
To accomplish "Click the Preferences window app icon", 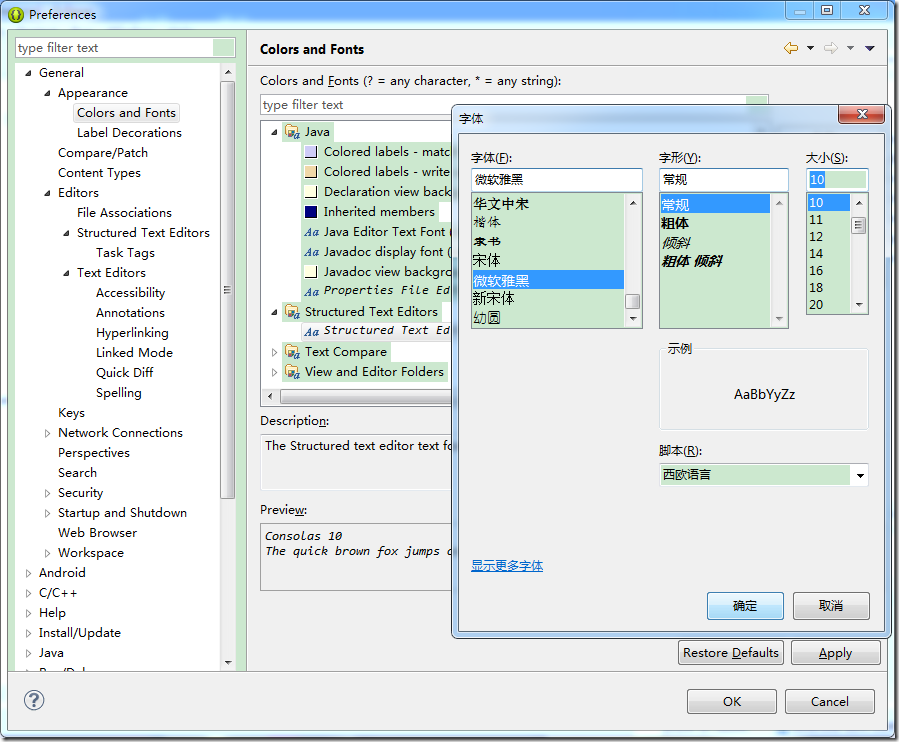I will click(x=16, y=14).
